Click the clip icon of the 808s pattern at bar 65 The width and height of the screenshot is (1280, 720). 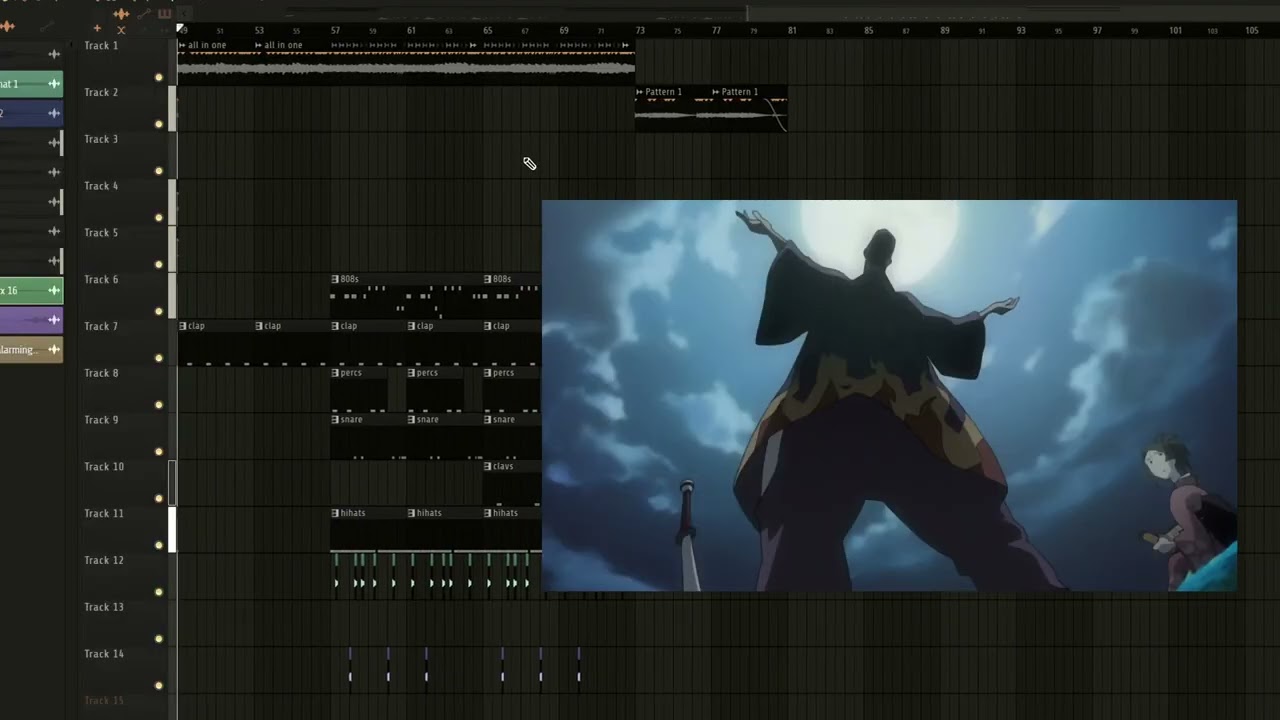pyautogui.click(x=488, y=279)
